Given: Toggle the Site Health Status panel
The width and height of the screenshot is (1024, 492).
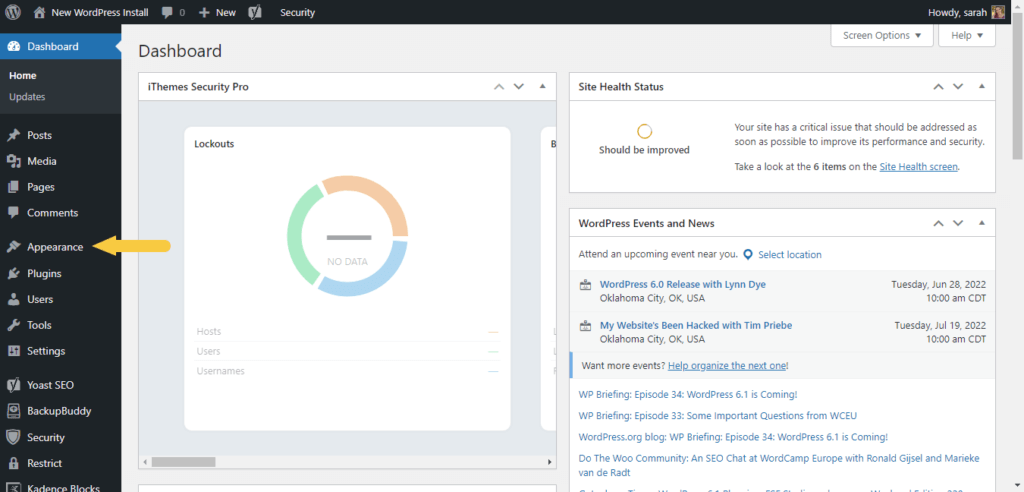Looking at the screenshot, I should pyautogui.click(x=980, y=87).
